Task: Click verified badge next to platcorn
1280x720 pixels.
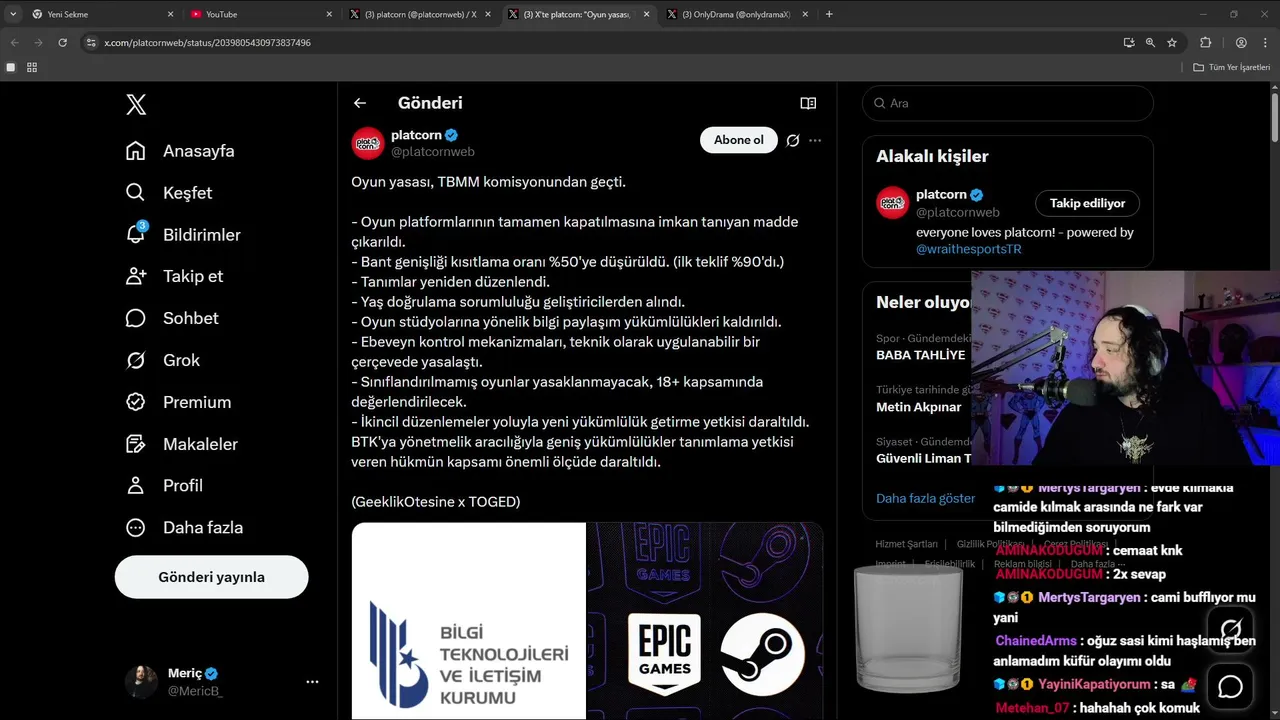Action: click(x=451, y=135)
